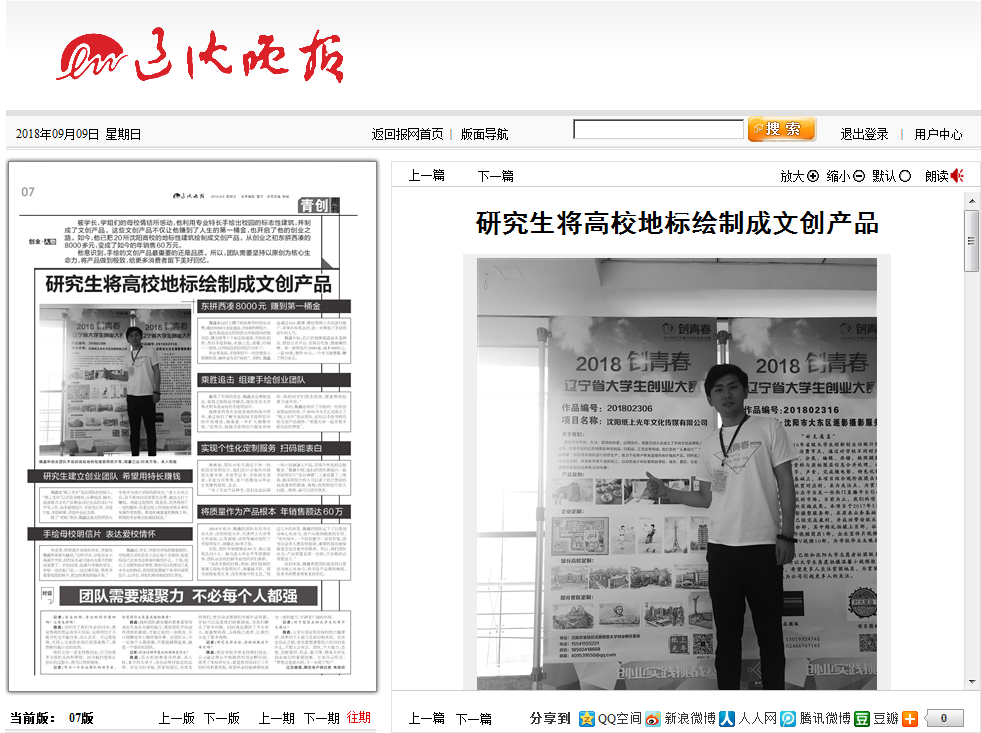Select the default (默认) size circle
Image resolution: width=981 pixels, height=733 pixels.
[905, 176]
